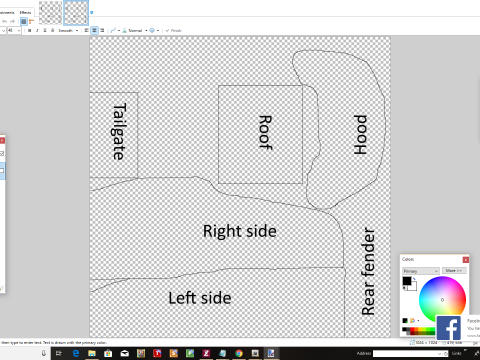Viewport: 480px width, 360px height.
Task: Align text to the right
Action: coord(102,30)
